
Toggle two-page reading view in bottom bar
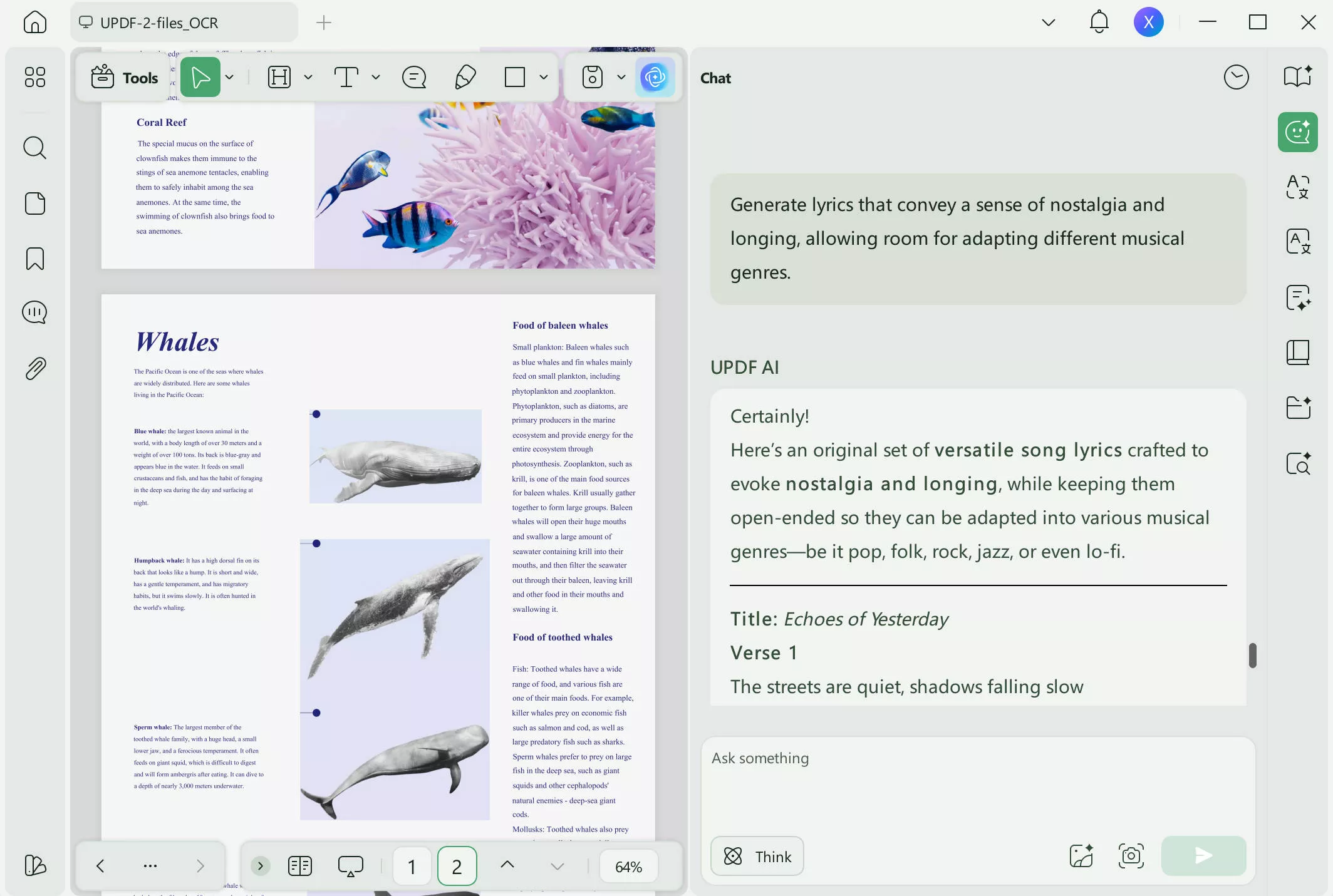[x=300, y=866]
